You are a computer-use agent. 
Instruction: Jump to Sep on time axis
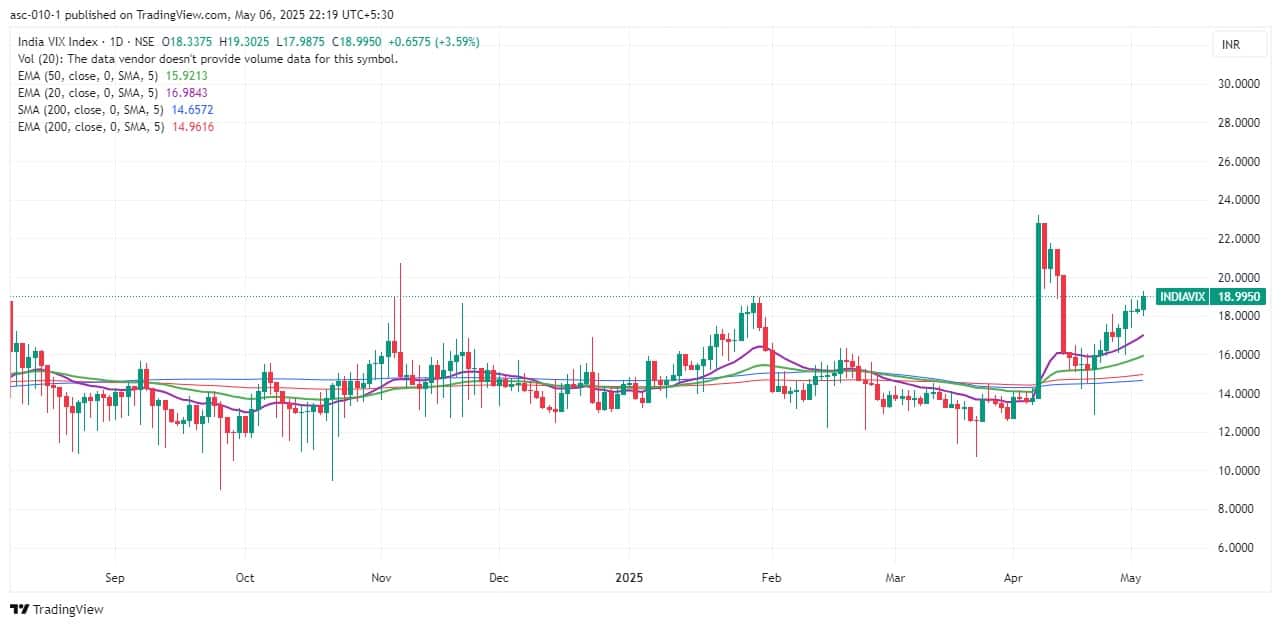(x=114, y=578)
